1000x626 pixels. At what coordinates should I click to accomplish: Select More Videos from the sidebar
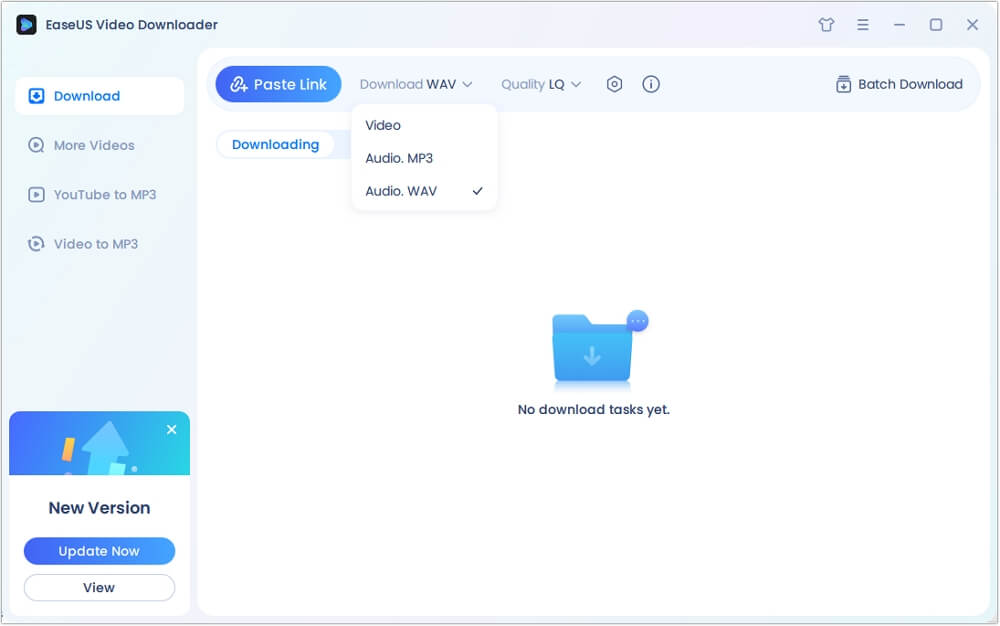(93, 145)
